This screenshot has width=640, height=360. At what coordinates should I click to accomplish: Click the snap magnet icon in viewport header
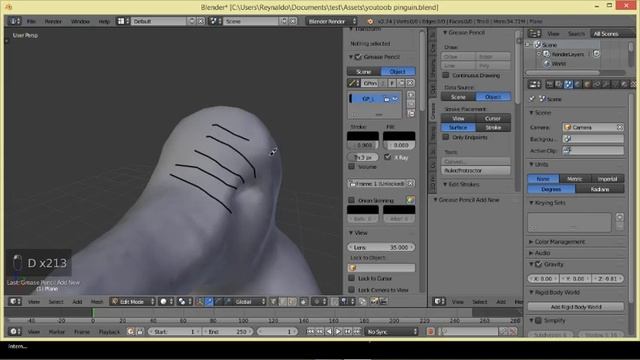tap(334, 302)
